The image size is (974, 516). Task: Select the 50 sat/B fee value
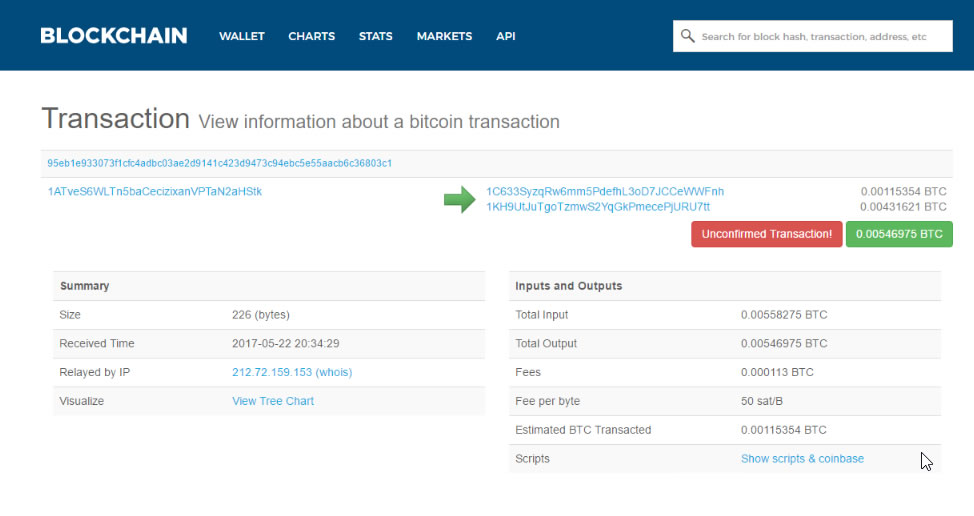762,401
